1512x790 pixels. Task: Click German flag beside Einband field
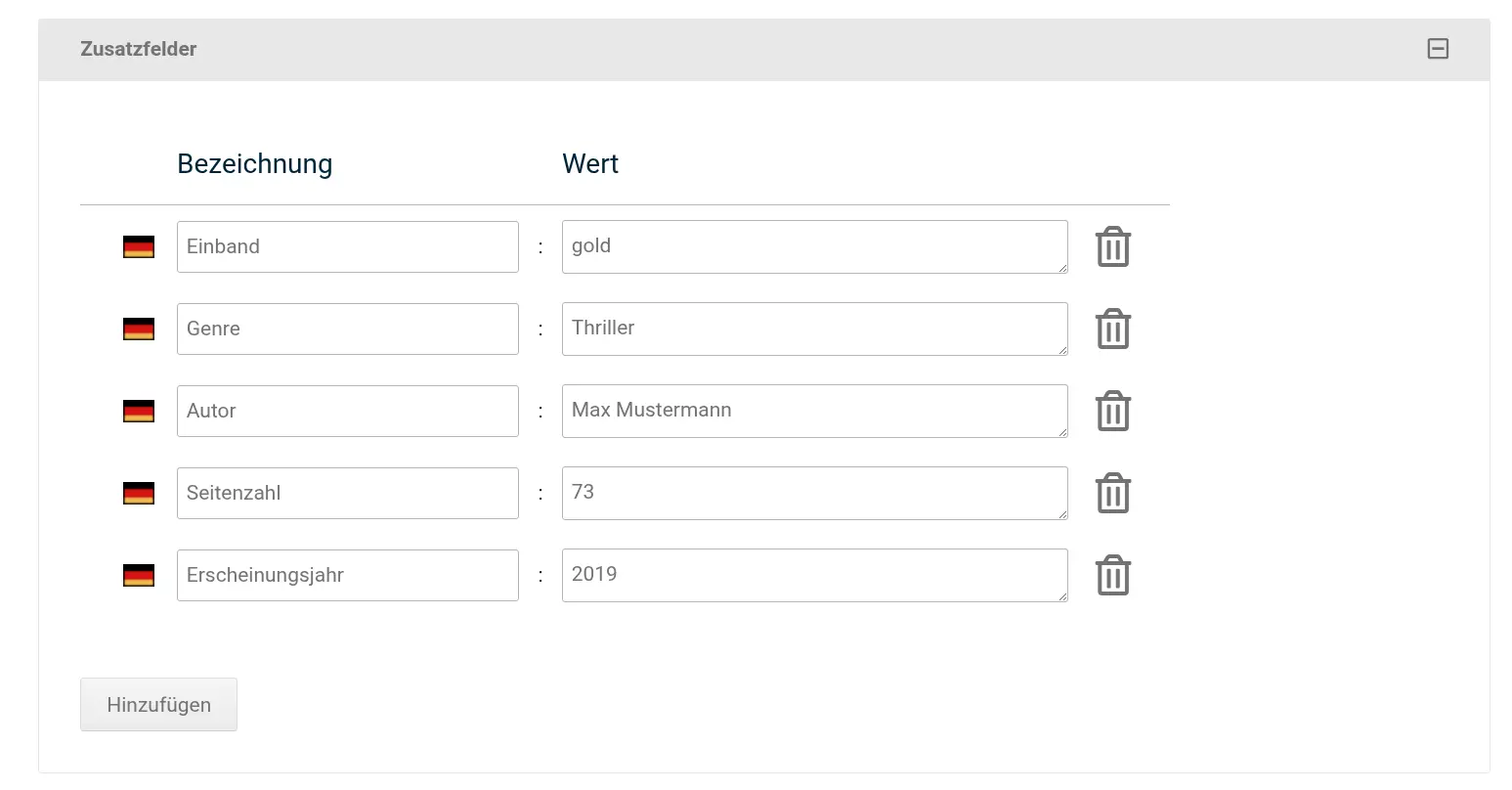[x=139, y=247]
